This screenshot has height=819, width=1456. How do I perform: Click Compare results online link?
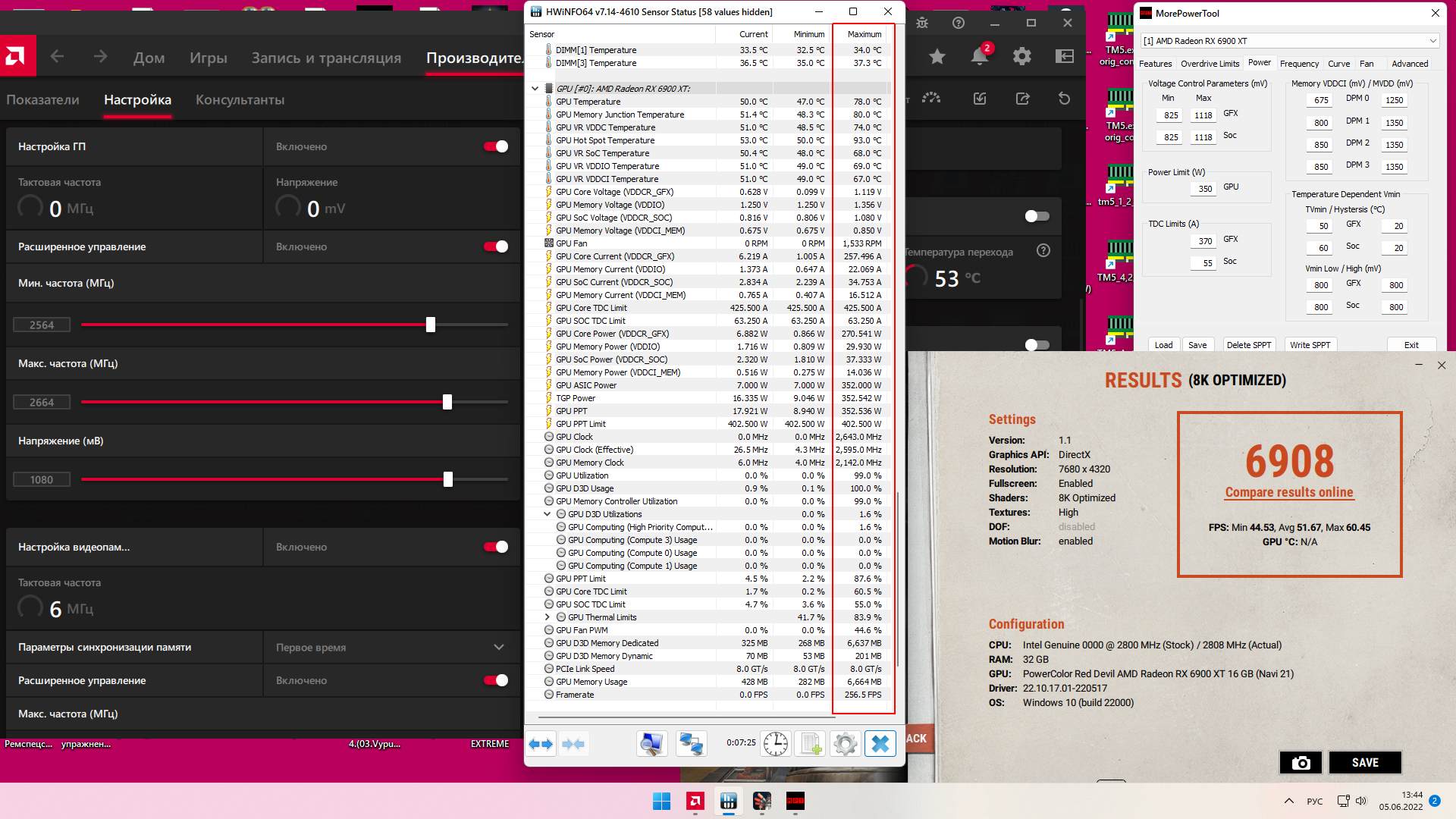1288,492
